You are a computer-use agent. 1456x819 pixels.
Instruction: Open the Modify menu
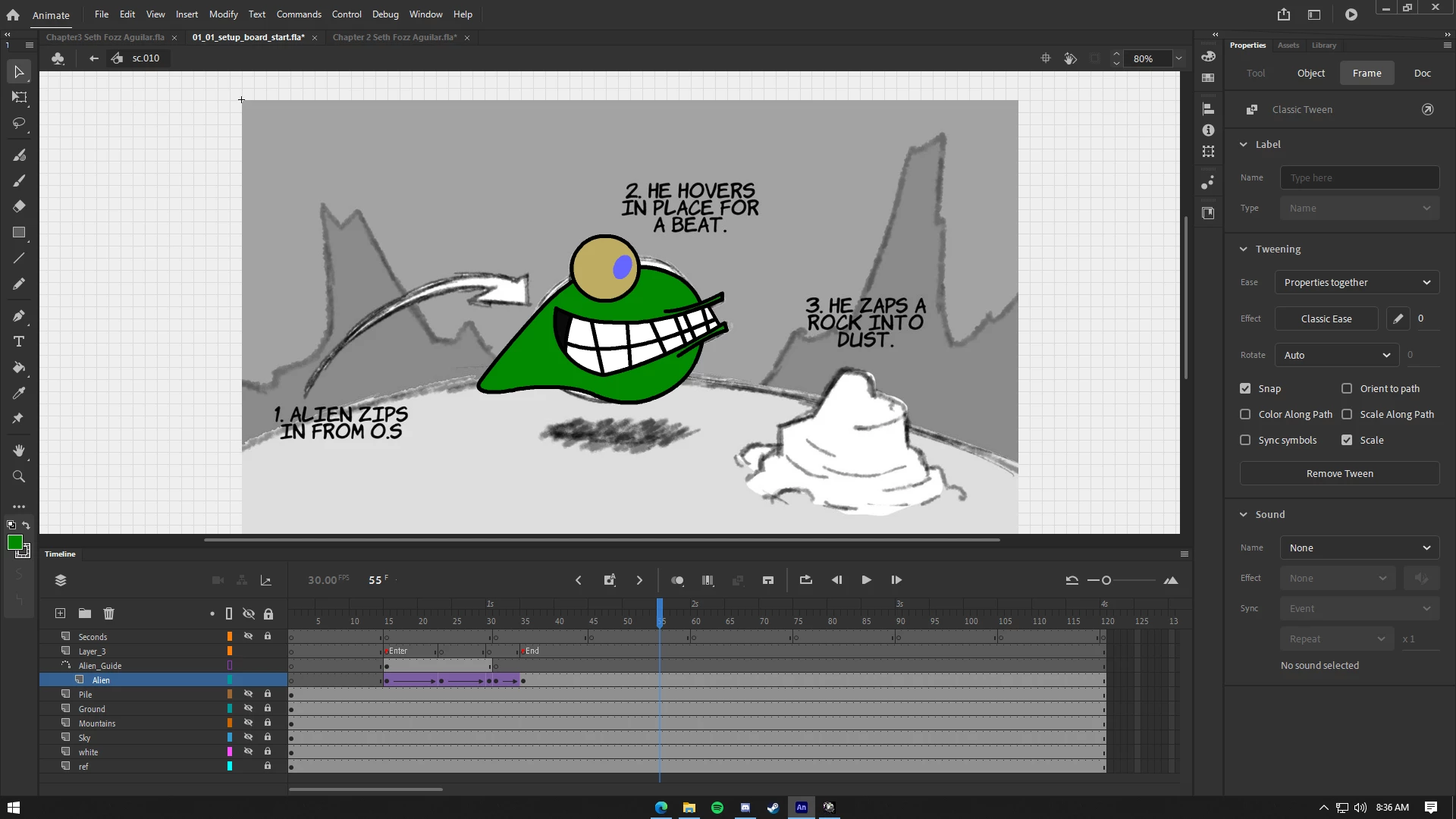coord(223,14)
